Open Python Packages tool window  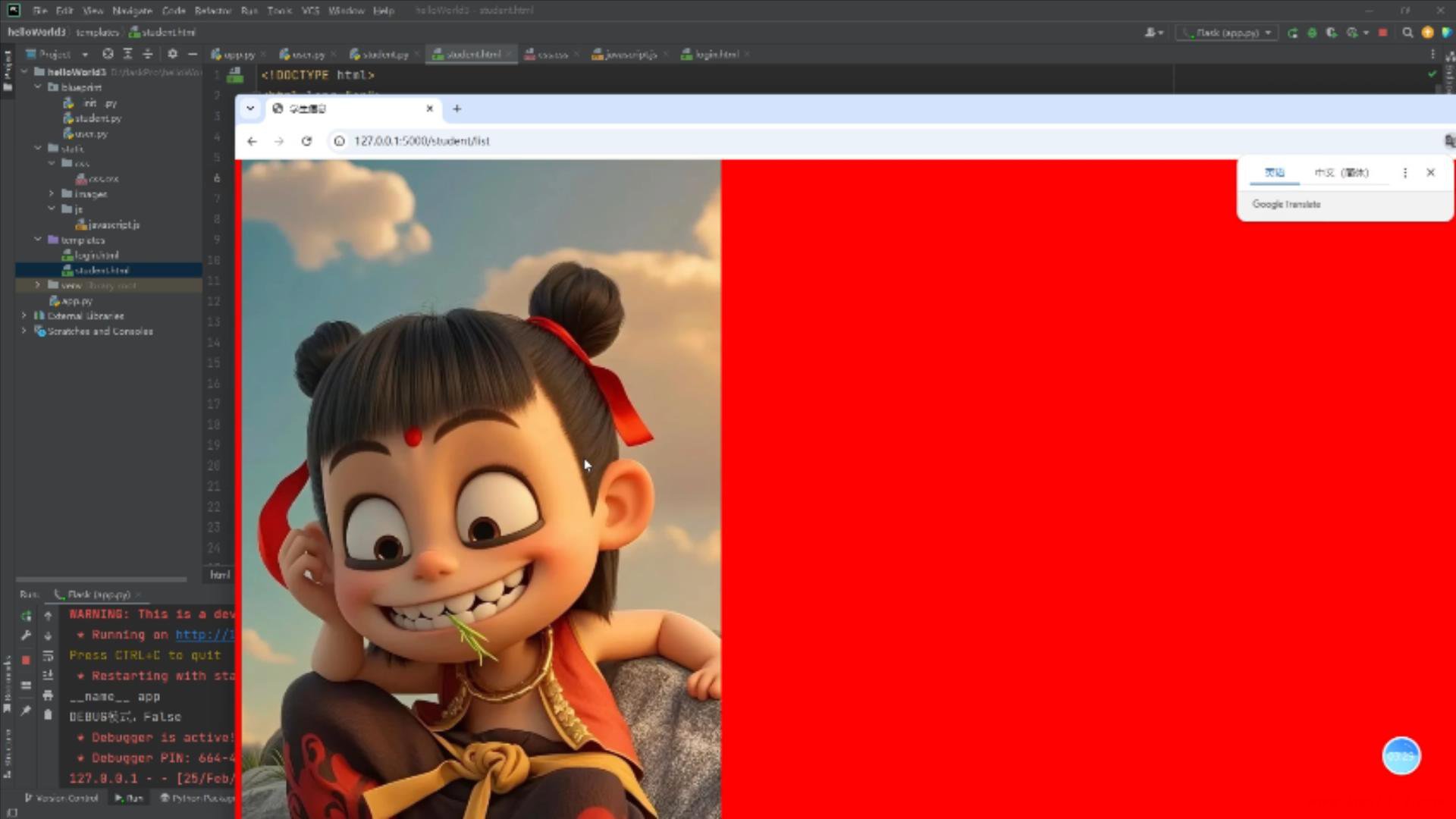197,798
